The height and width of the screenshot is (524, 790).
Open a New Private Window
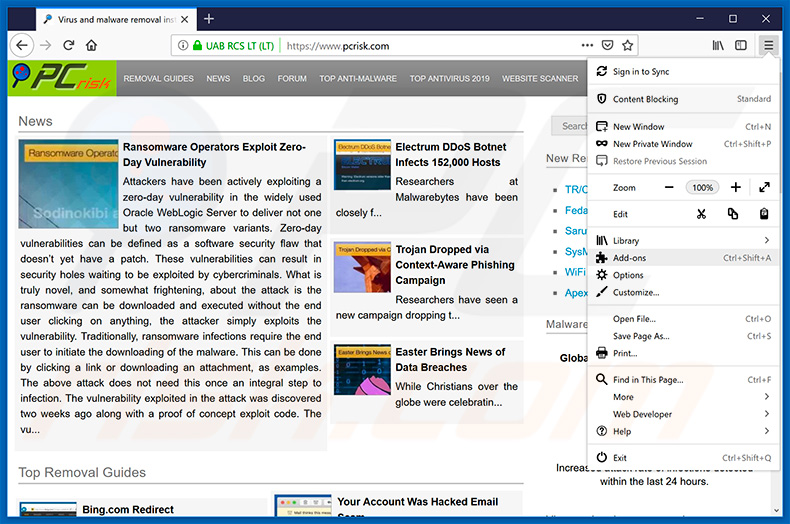click(683, 144)
